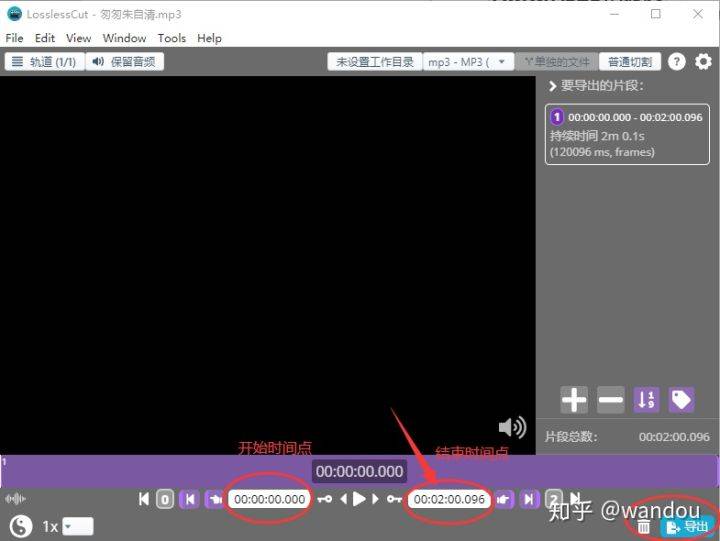
Task: Toggle 普通切割 normal cut mode
Action: [x=630, y=62]
